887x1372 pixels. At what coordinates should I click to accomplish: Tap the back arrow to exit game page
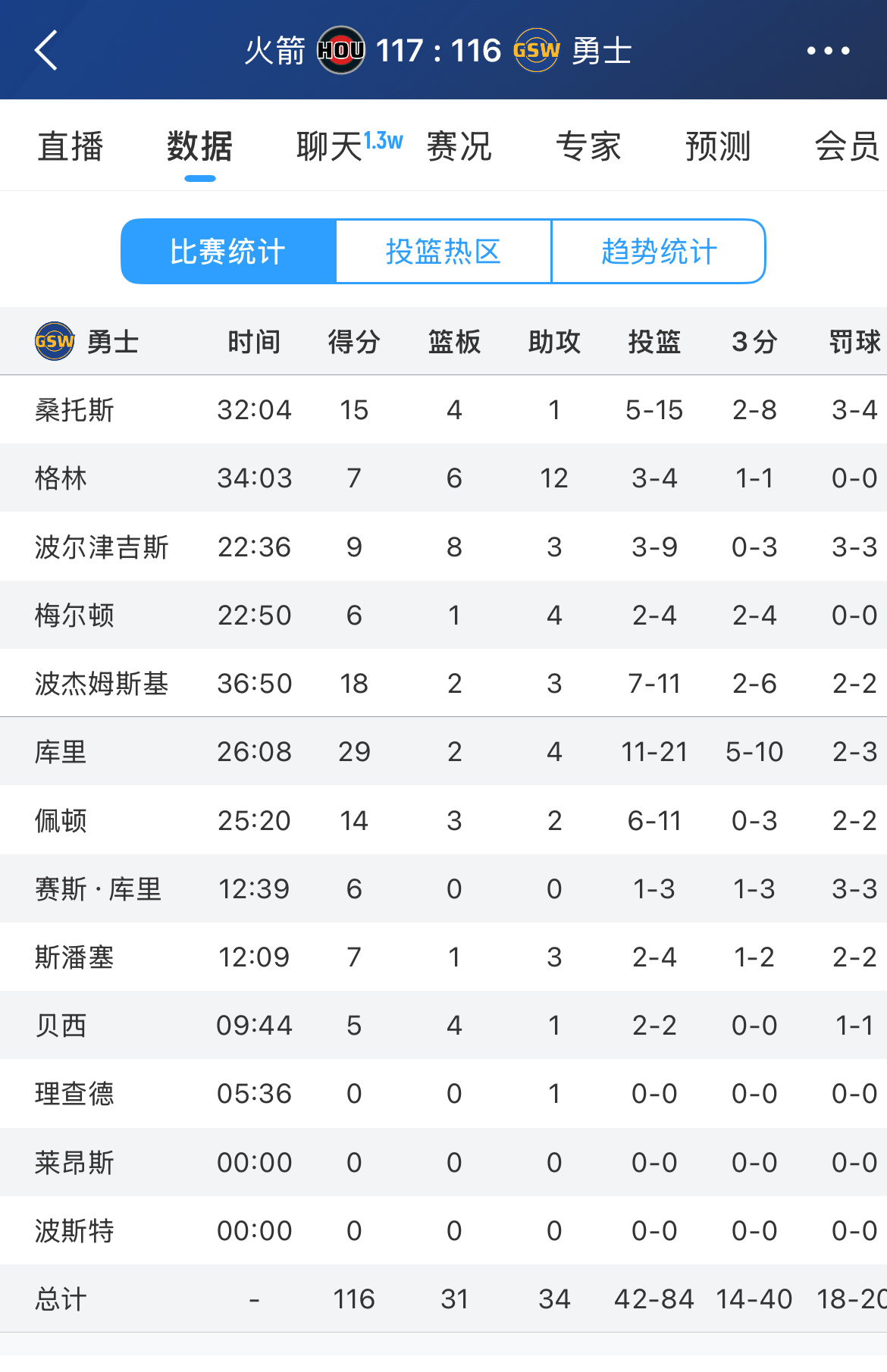[x=45, y=51]
